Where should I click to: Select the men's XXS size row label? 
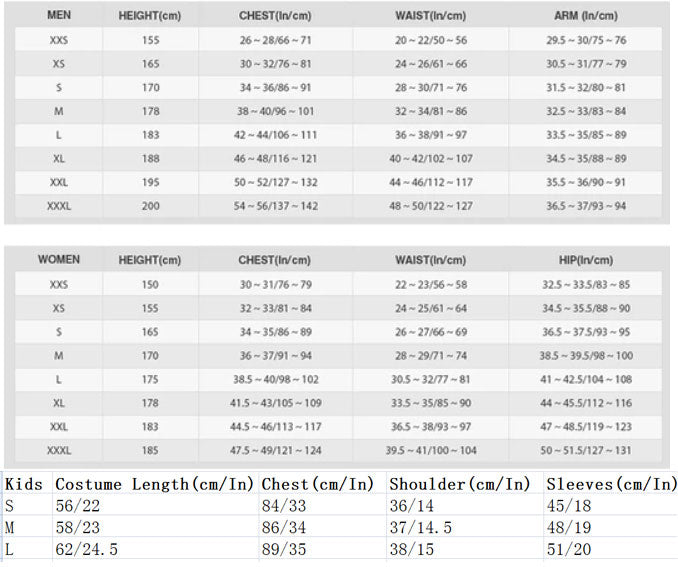[59, 40]
